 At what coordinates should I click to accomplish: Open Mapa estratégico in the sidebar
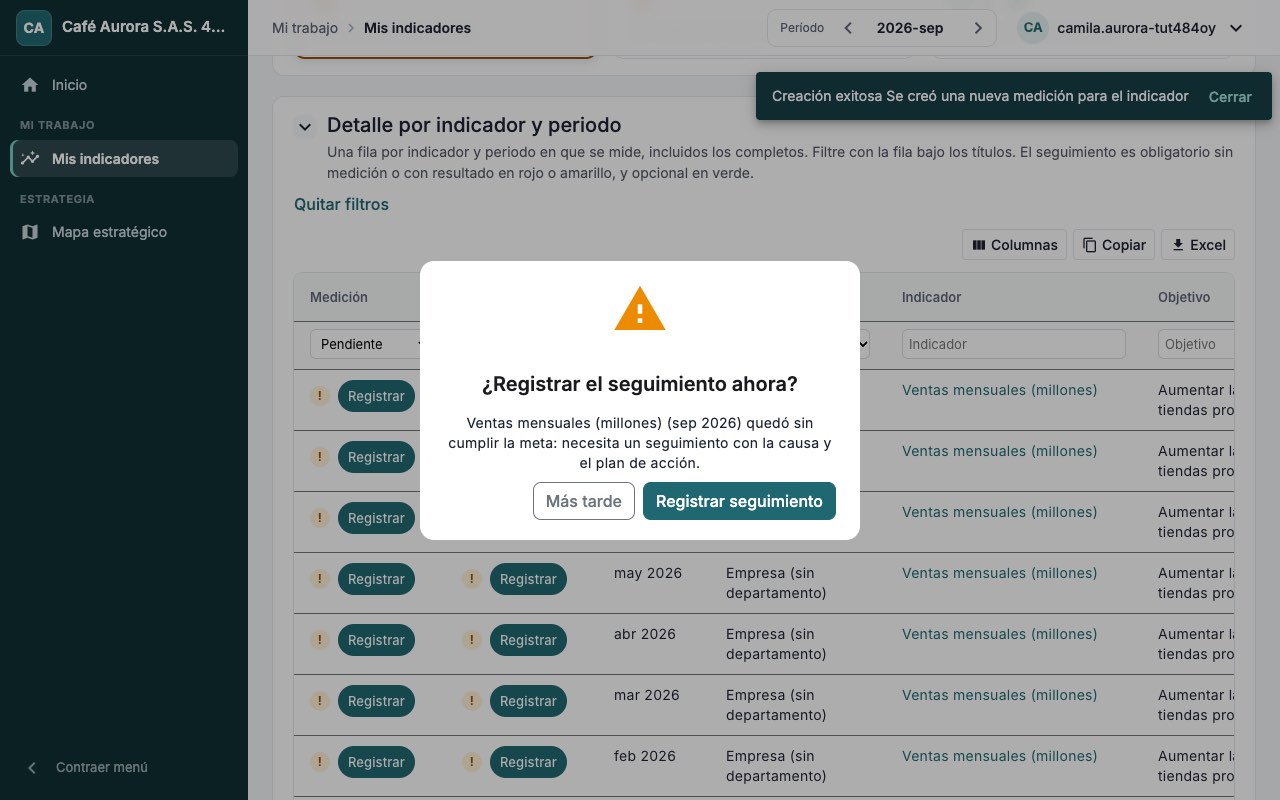click(x=124, y=232)
